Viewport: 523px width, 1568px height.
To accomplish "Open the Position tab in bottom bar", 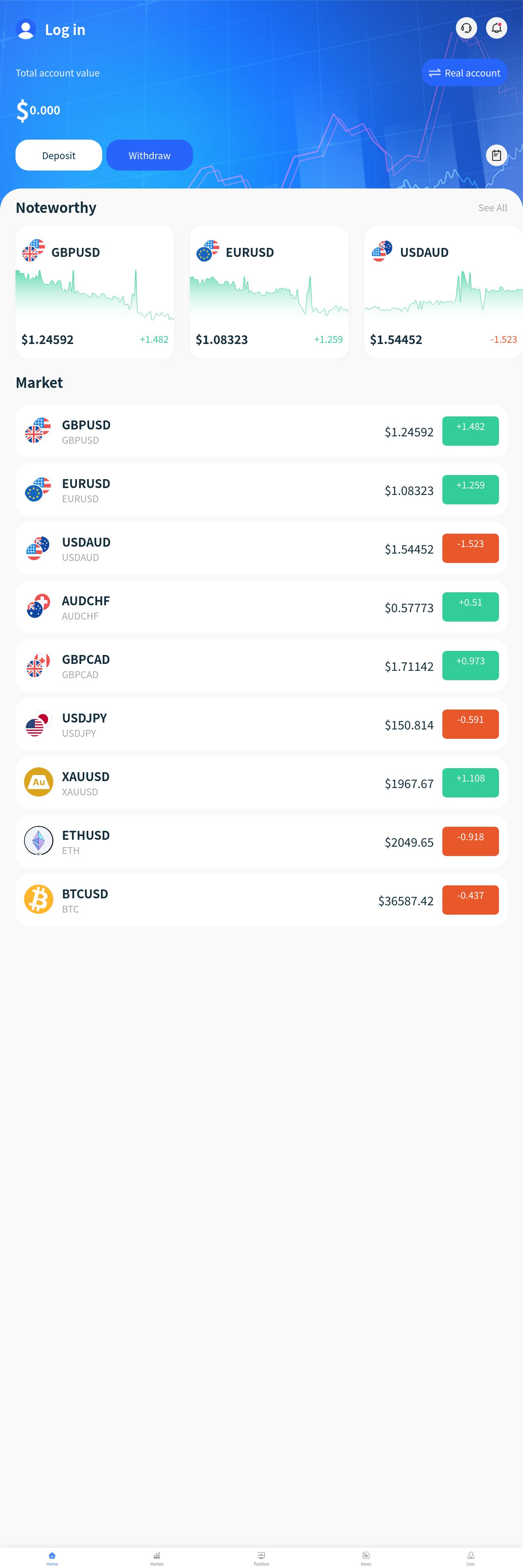I will pyautogui.click(x=261, y=1558).
